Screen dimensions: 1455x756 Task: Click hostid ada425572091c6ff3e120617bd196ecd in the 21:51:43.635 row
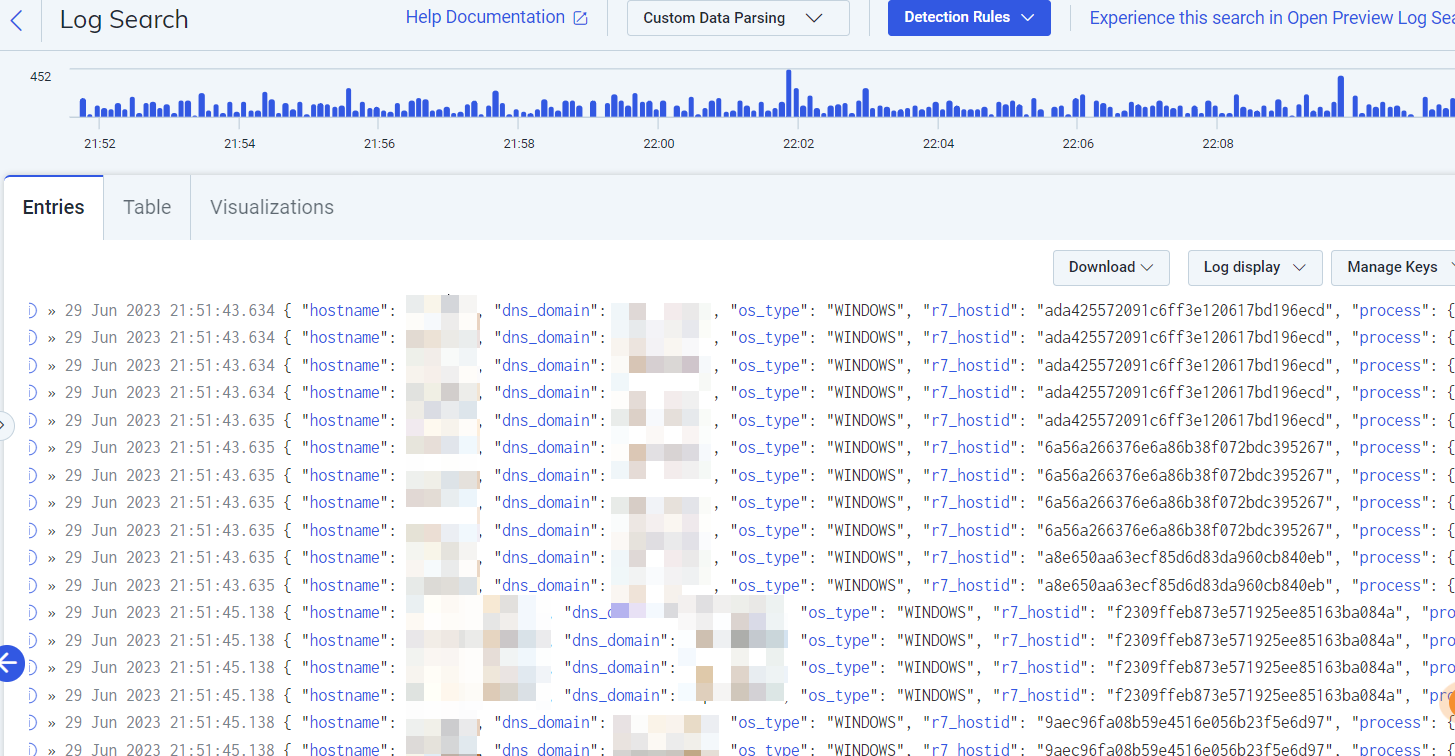[x=1184, y=420]
